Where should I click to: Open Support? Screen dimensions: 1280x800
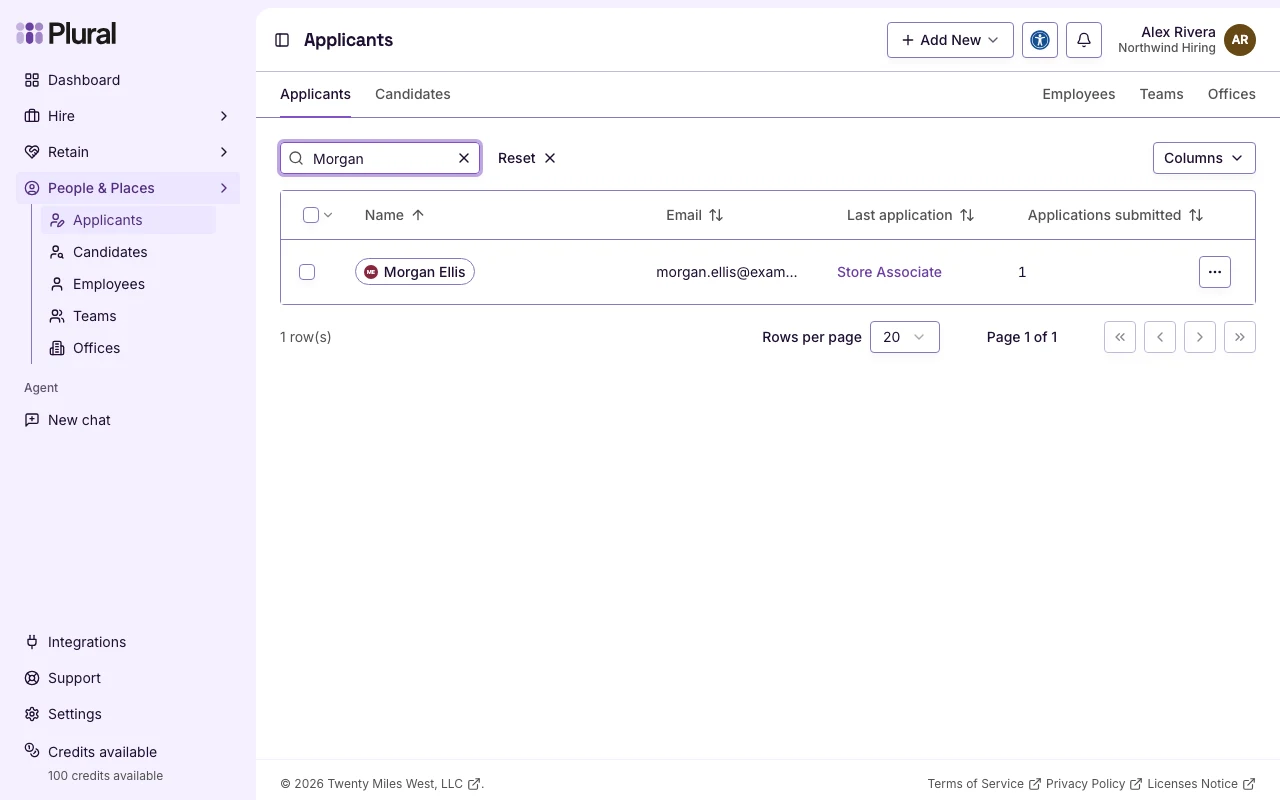128,678
